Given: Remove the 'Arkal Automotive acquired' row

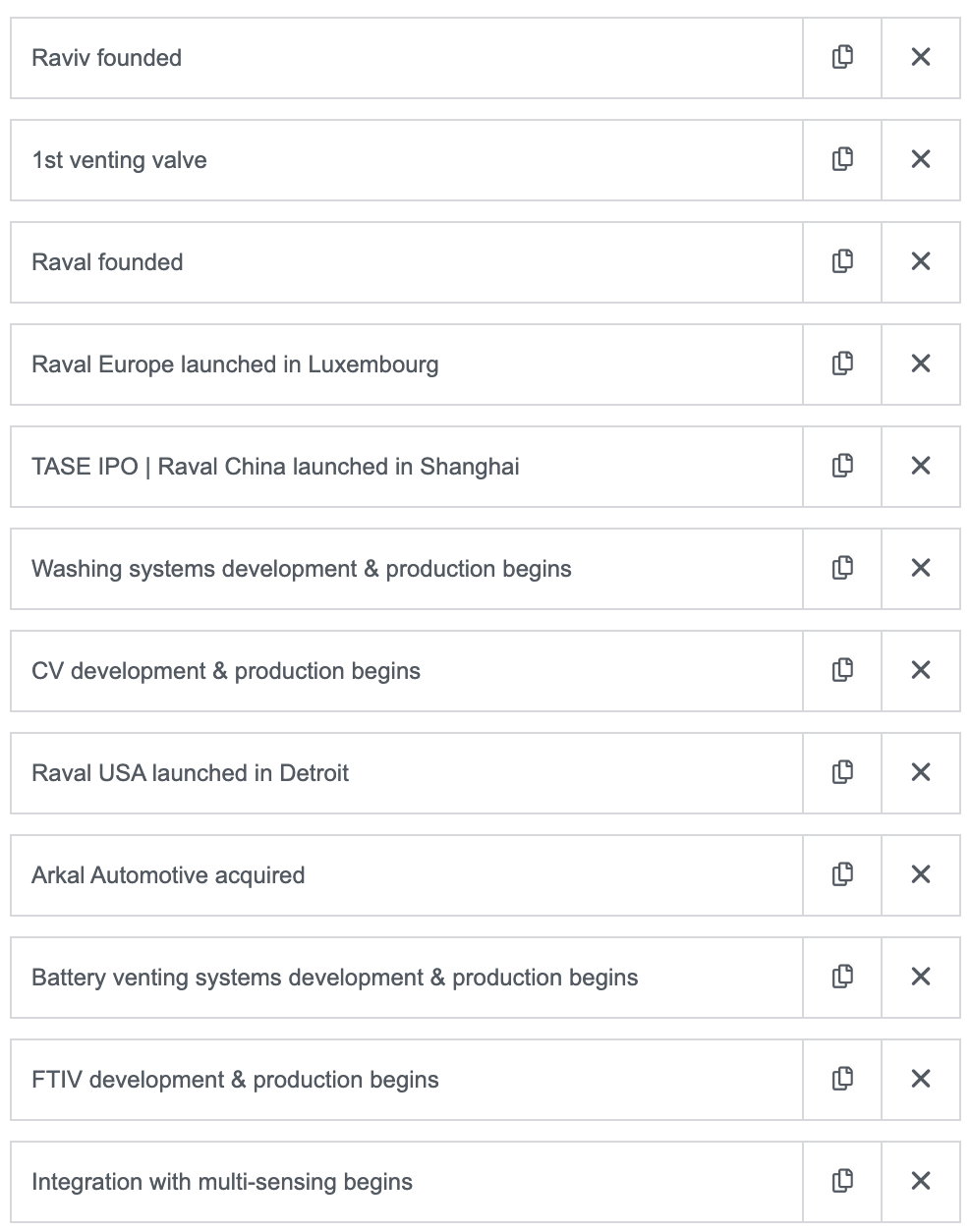Looking at the screenshot, I should 921,874.
